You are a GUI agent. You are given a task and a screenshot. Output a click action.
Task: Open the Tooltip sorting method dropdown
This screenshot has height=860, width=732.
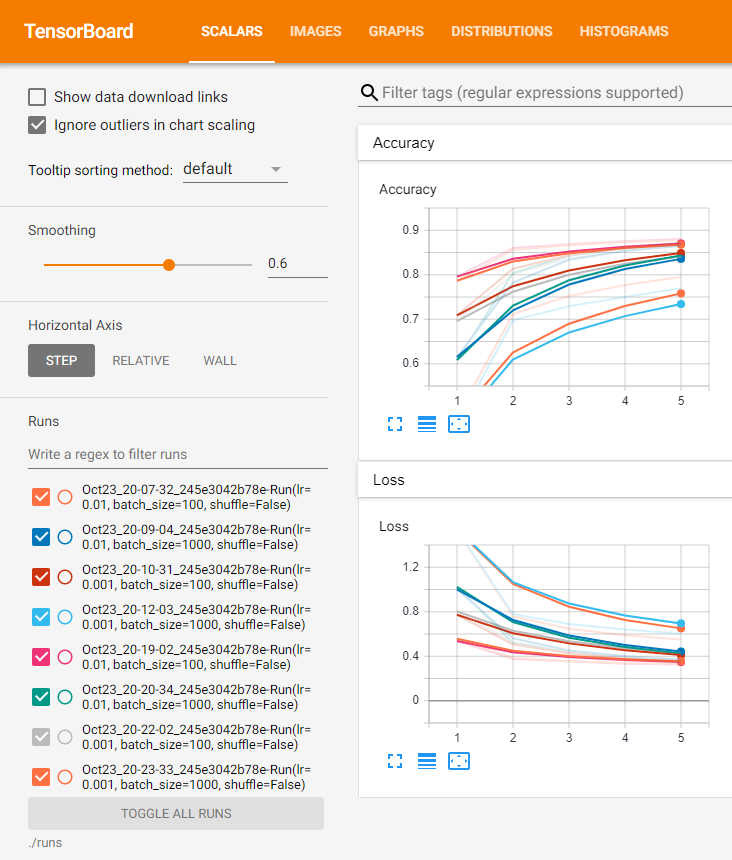tap(235, 169)
